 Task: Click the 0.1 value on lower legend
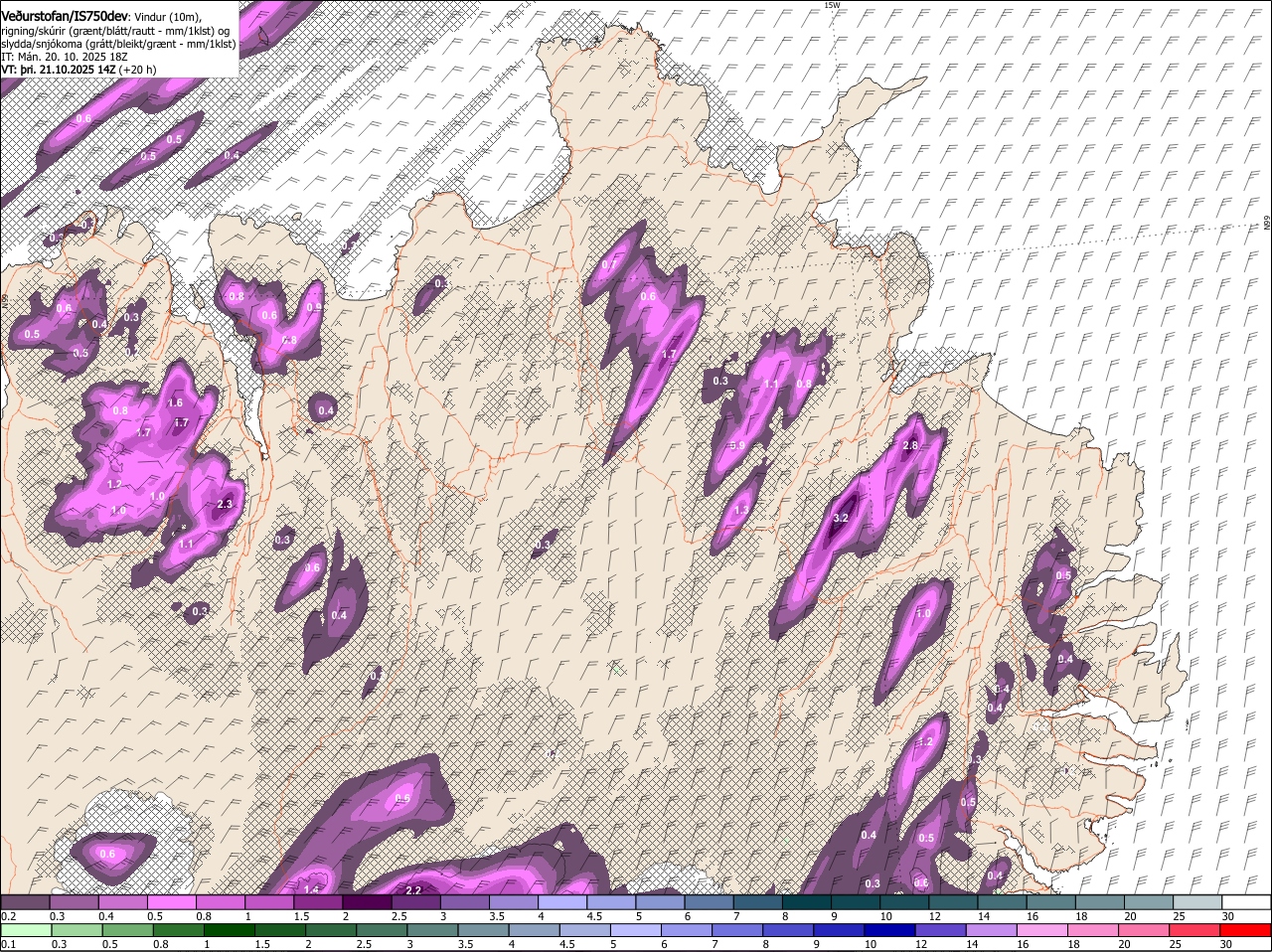pyautogui.click(x=8, y=944)
